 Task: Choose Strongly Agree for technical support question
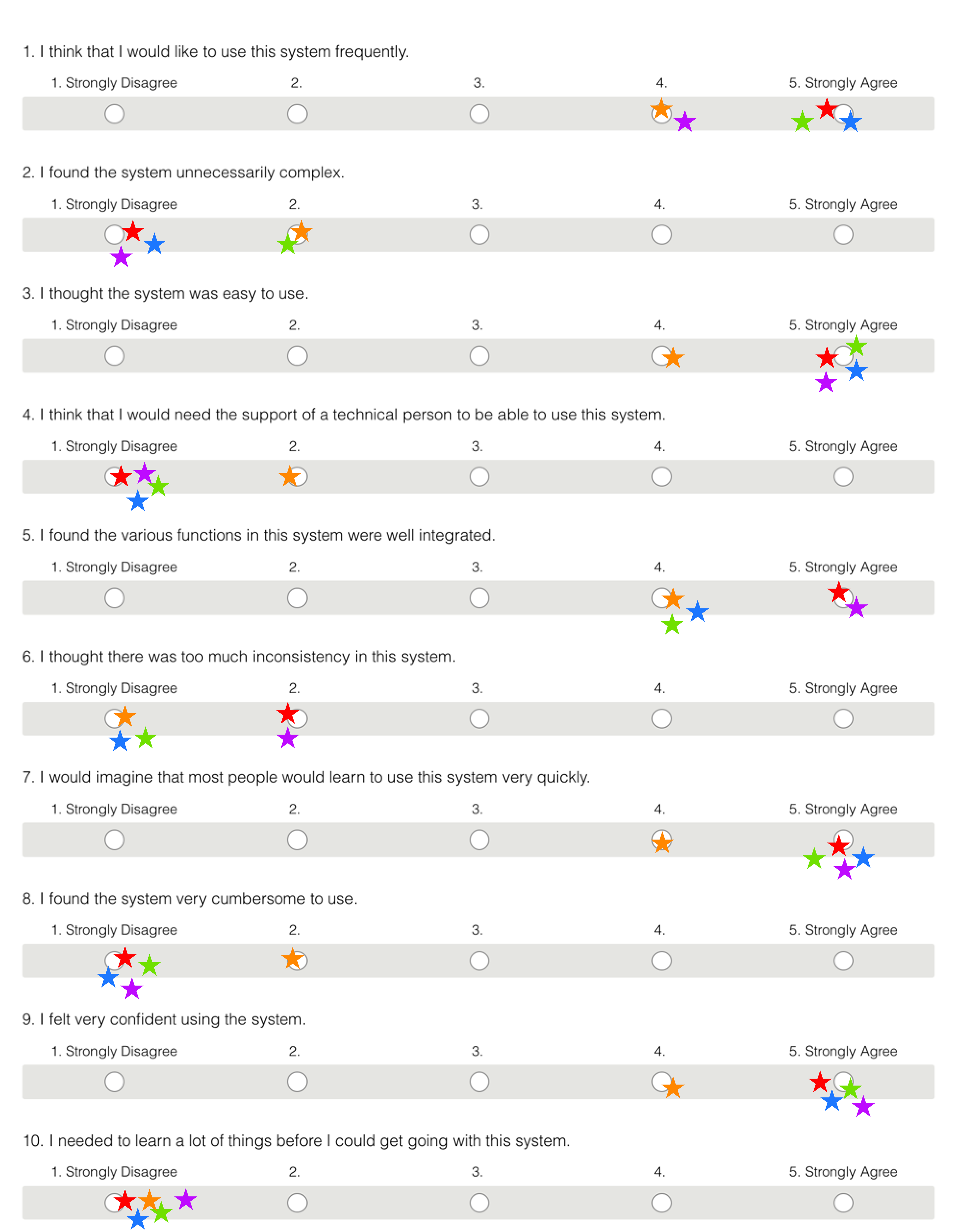[x=843, y=477]
